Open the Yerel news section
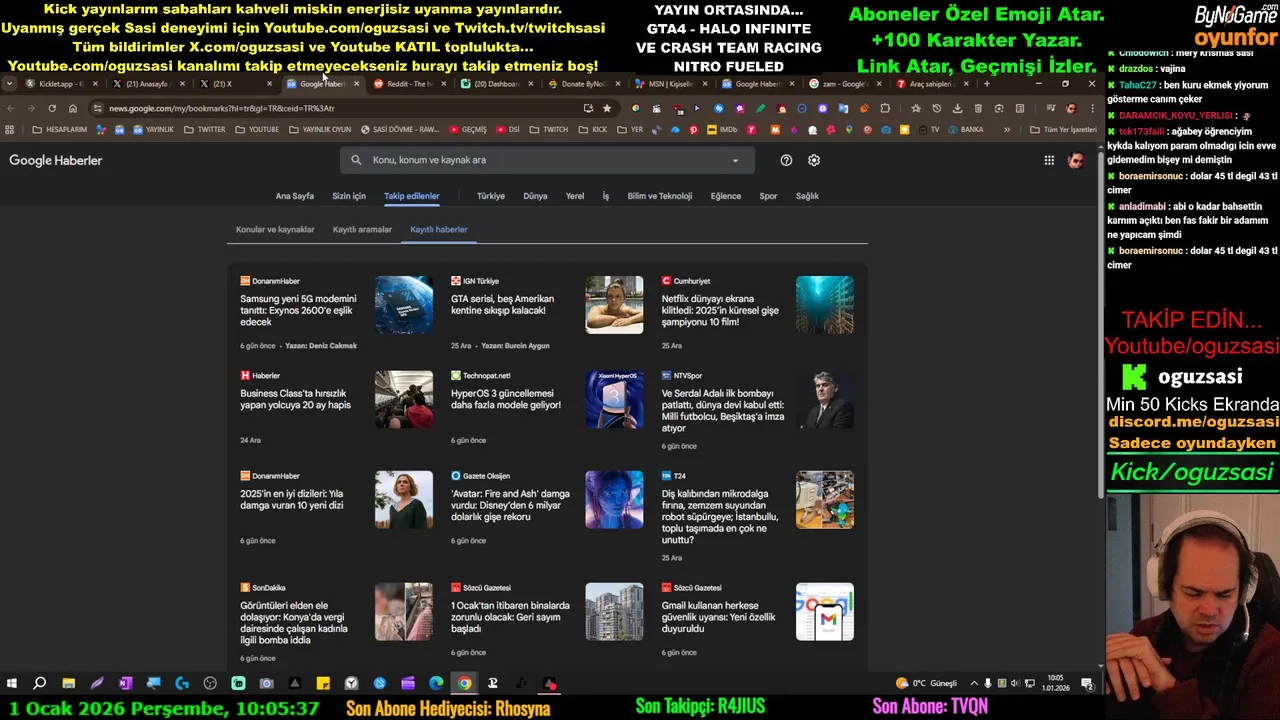The height and width of the screenshot is (720, 1280). [575, 196]
